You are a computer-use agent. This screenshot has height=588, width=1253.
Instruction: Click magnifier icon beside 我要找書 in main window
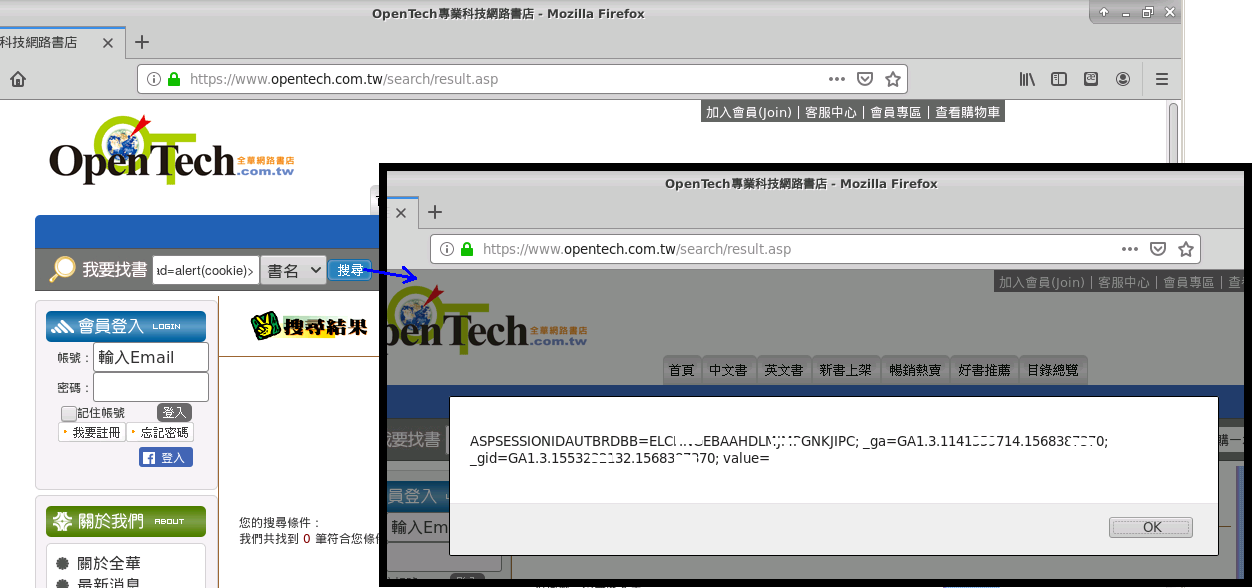pyautogui.click(x=63, y=270)
